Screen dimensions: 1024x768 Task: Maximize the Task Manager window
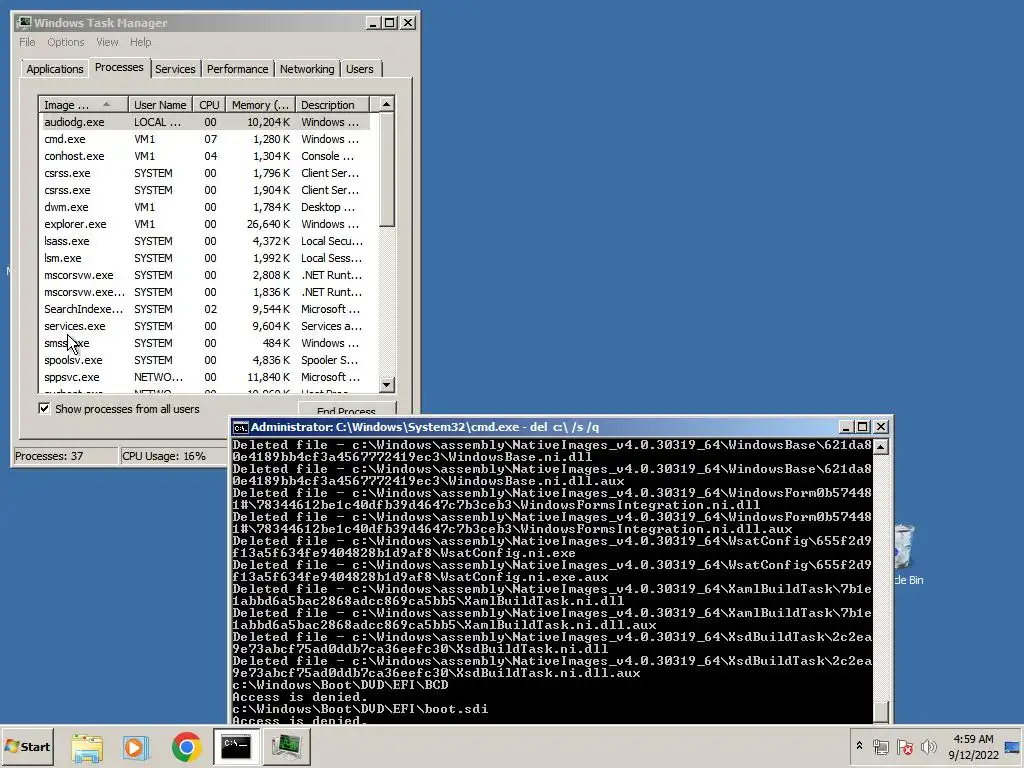(390, 23)
